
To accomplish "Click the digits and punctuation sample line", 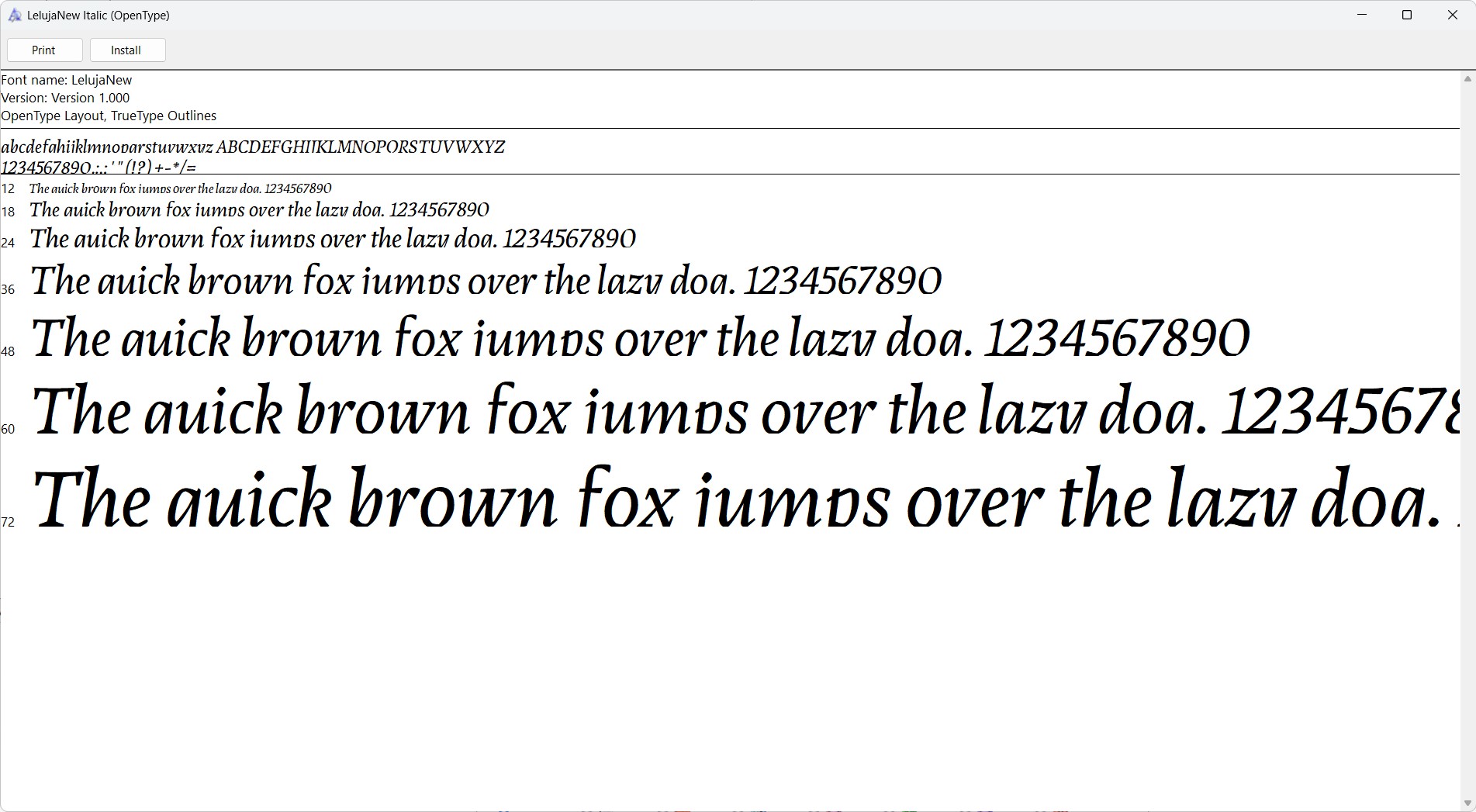I will (x=99, y=167).
